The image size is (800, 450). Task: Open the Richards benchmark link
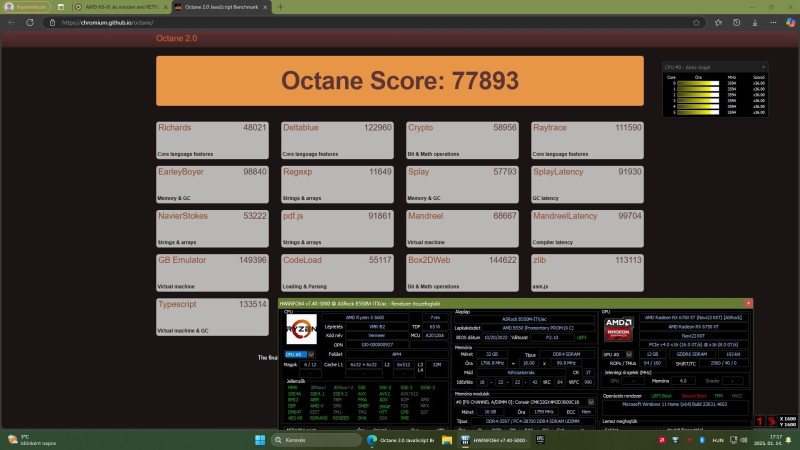click(x=174, y=128)
